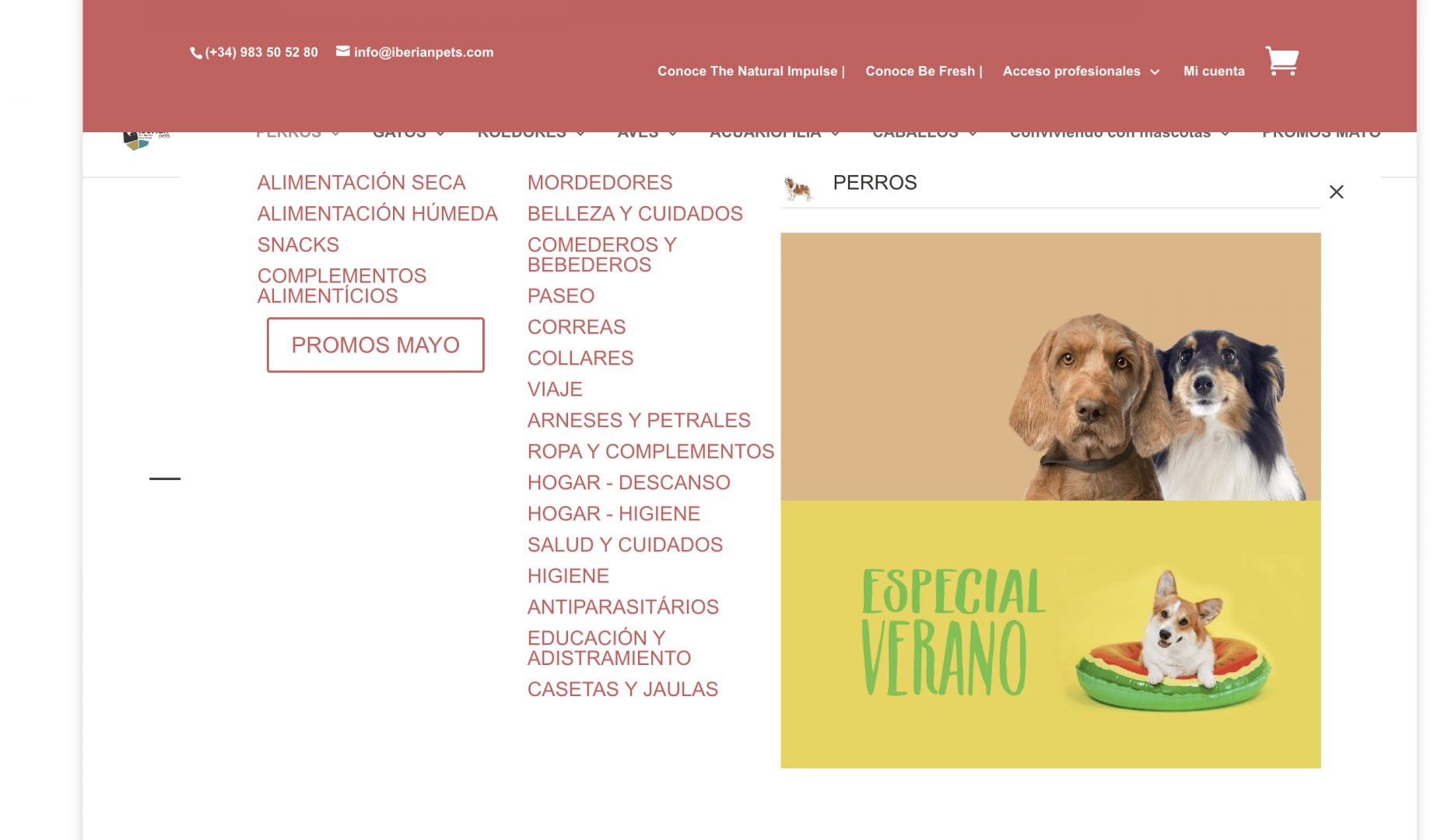
Task: Open Conoce The Natural Impulse link
Action: point(751,71)
